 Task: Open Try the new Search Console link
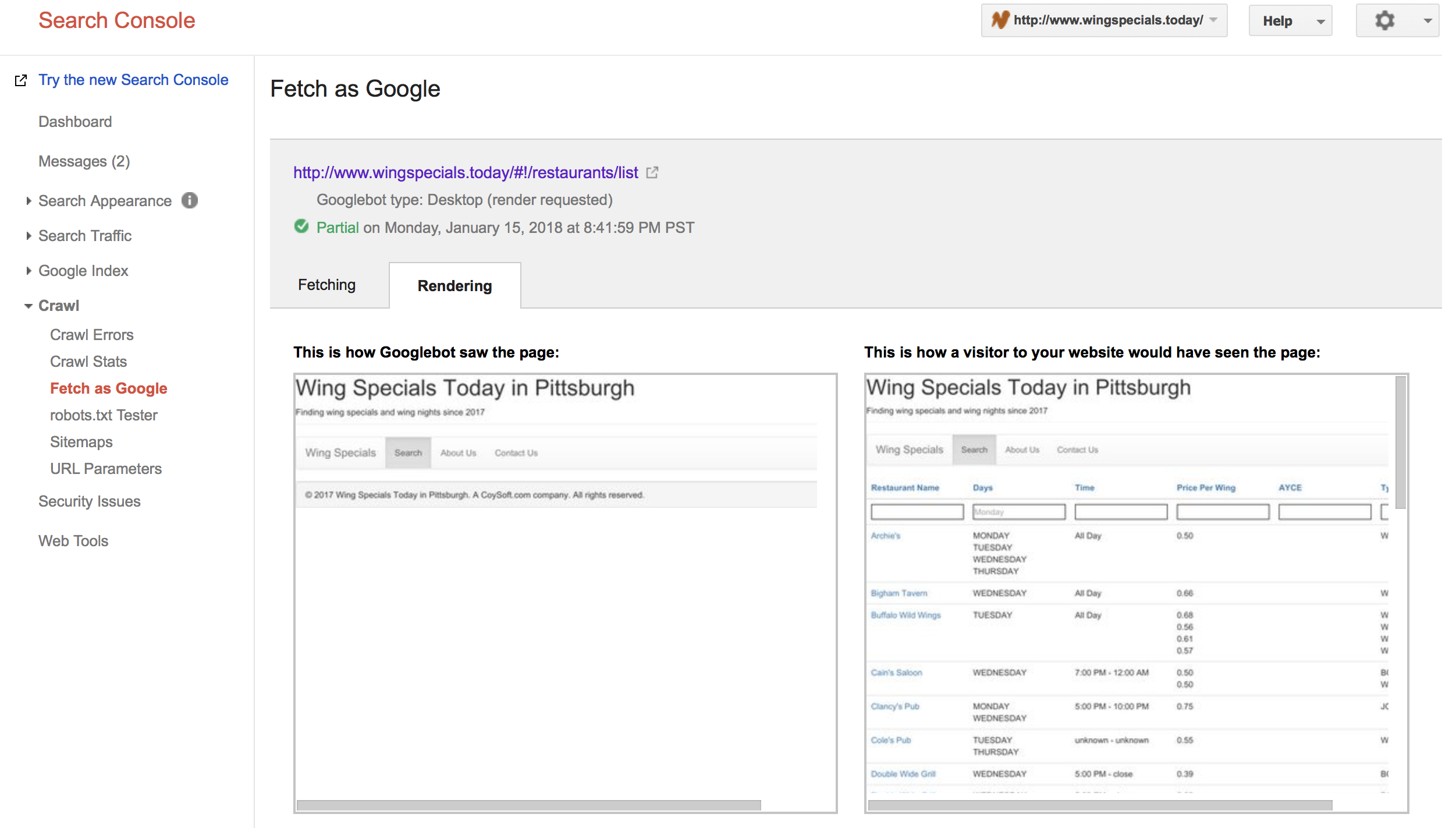point(133,80)
